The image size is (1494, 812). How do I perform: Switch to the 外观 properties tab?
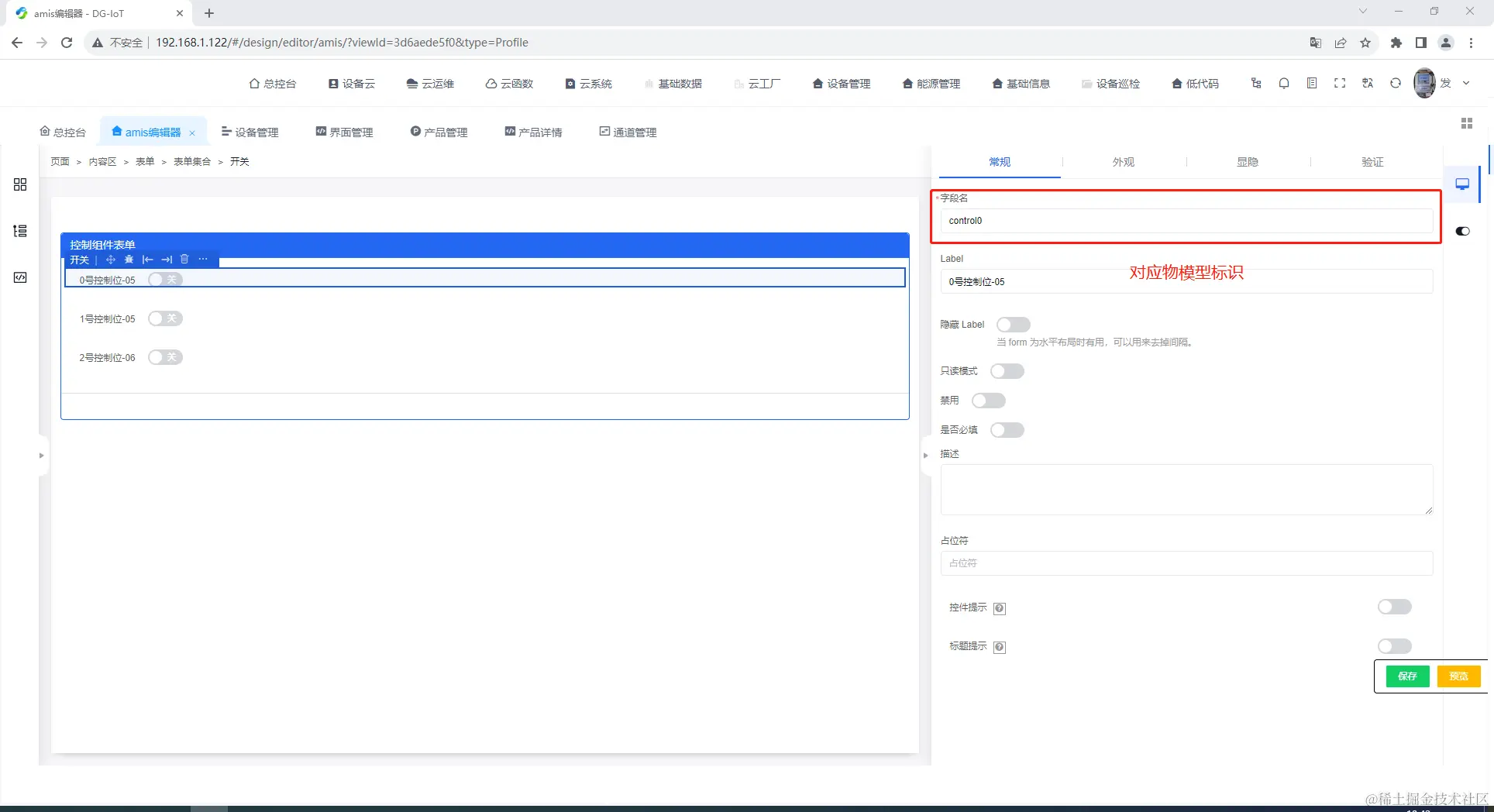click(x=1124, y=162)
